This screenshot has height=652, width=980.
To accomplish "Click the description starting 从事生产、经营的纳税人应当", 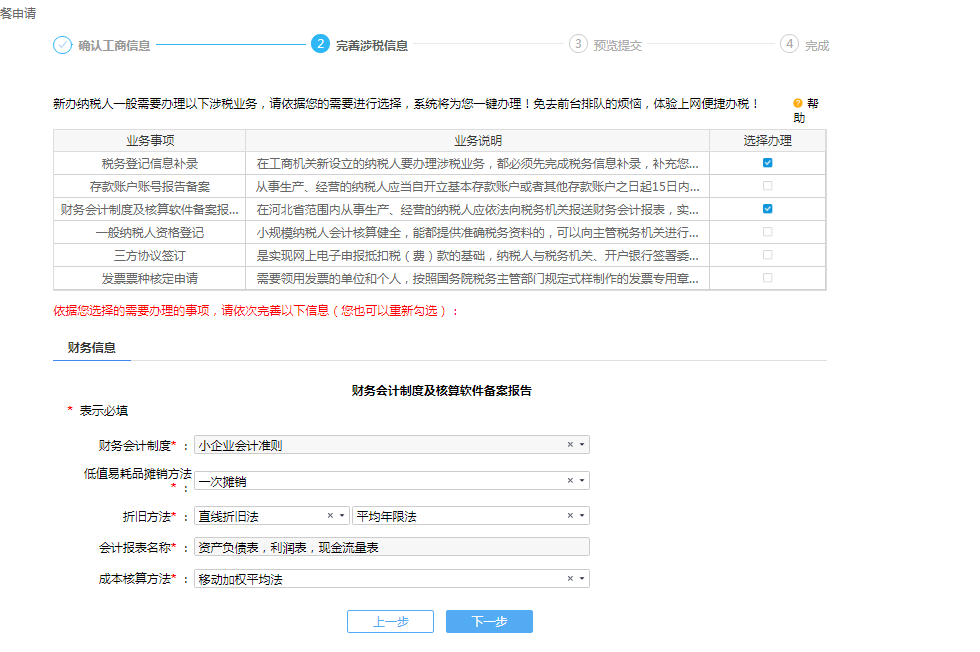I will point(478,187).
